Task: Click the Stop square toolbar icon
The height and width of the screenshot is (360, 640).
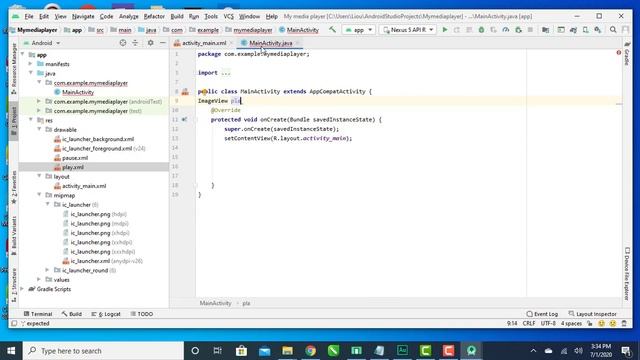Action: (530, 30)
